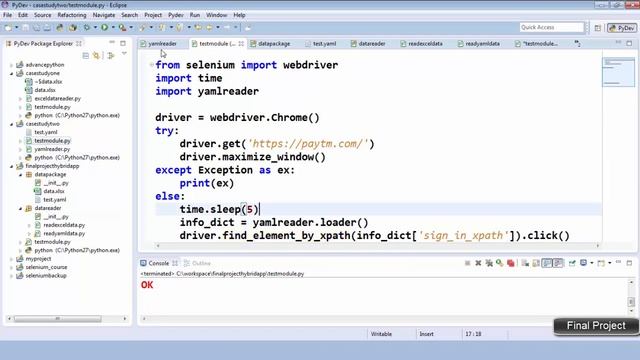640x360 pixels.
Task: Select readyamldata.py in datareader
Action: (x=64, y=233)
